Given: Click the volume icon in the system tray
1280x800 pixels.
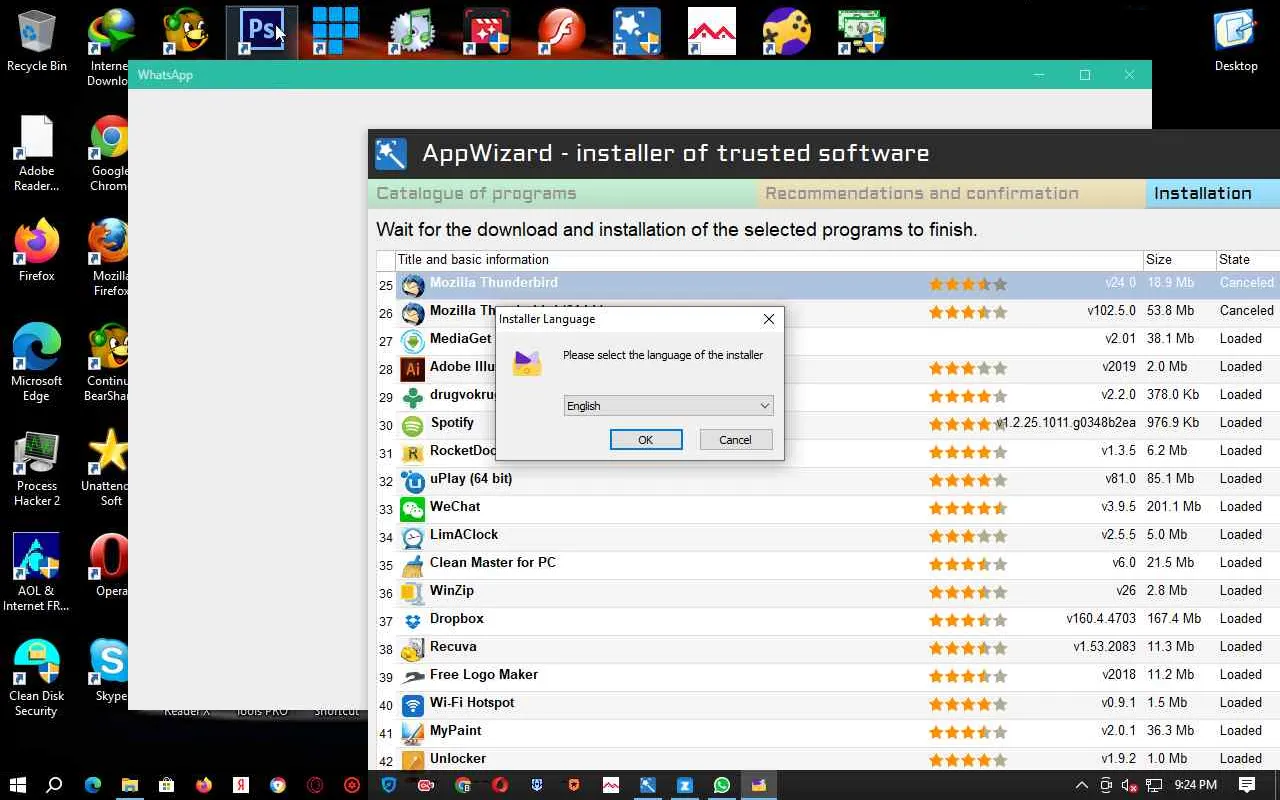Looking at the screenshot, I should point(1130,785).
